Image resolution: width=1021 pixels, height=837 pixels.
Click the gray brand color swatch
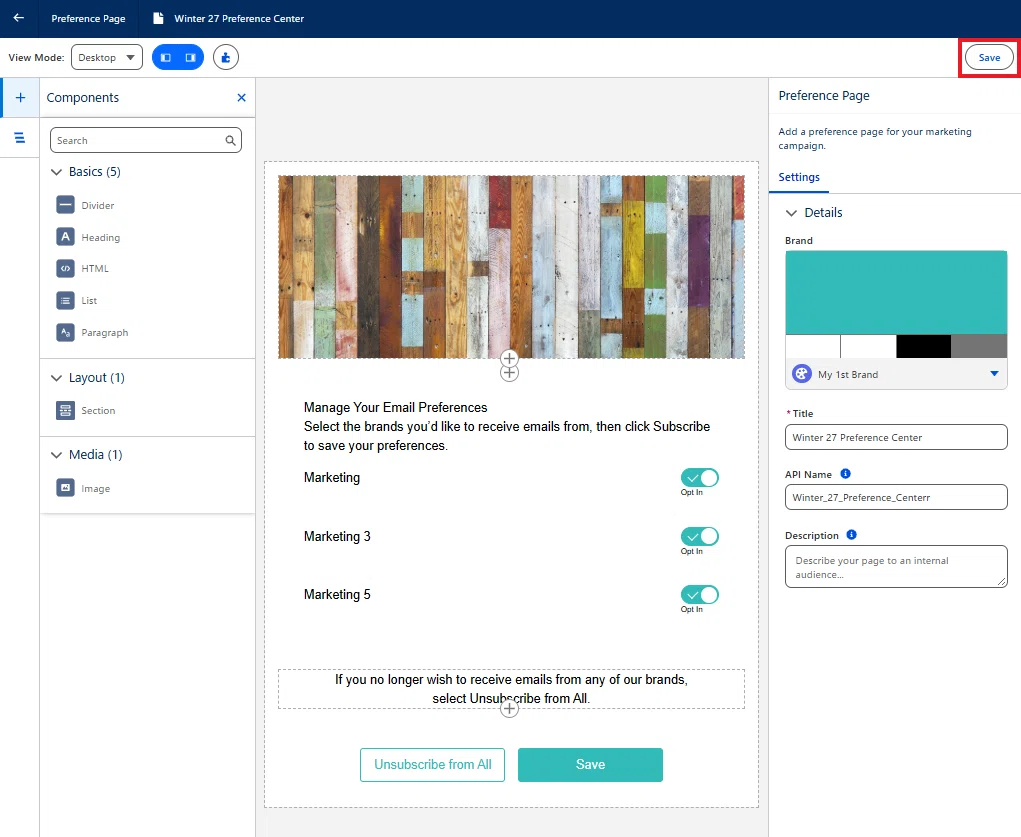point(979,347)
